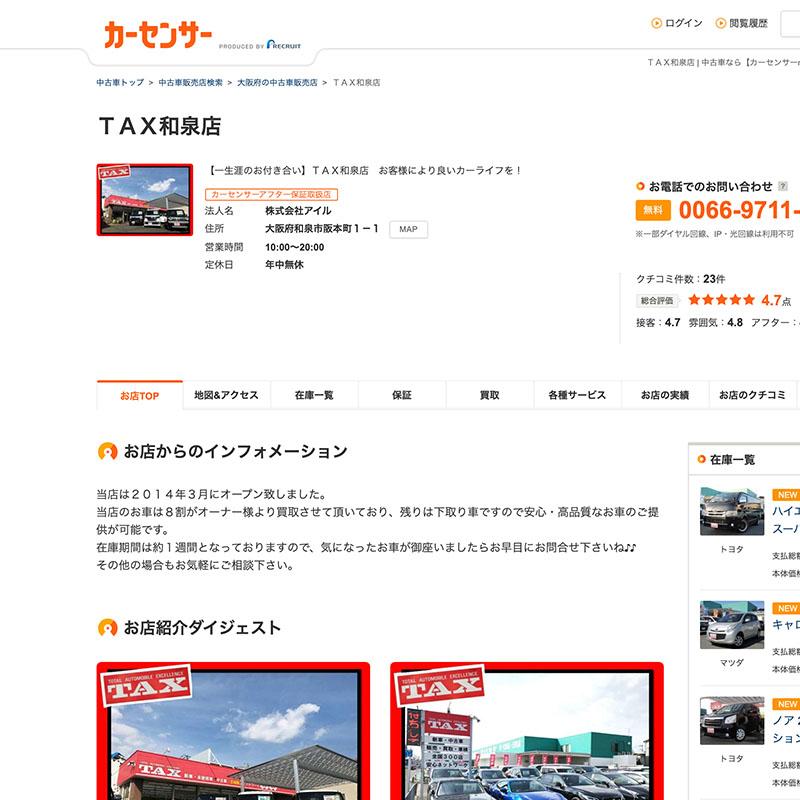Click the 年中無休 holiday text
The width and height of the screenshot is (800, 800).
(x=284, y=265)
